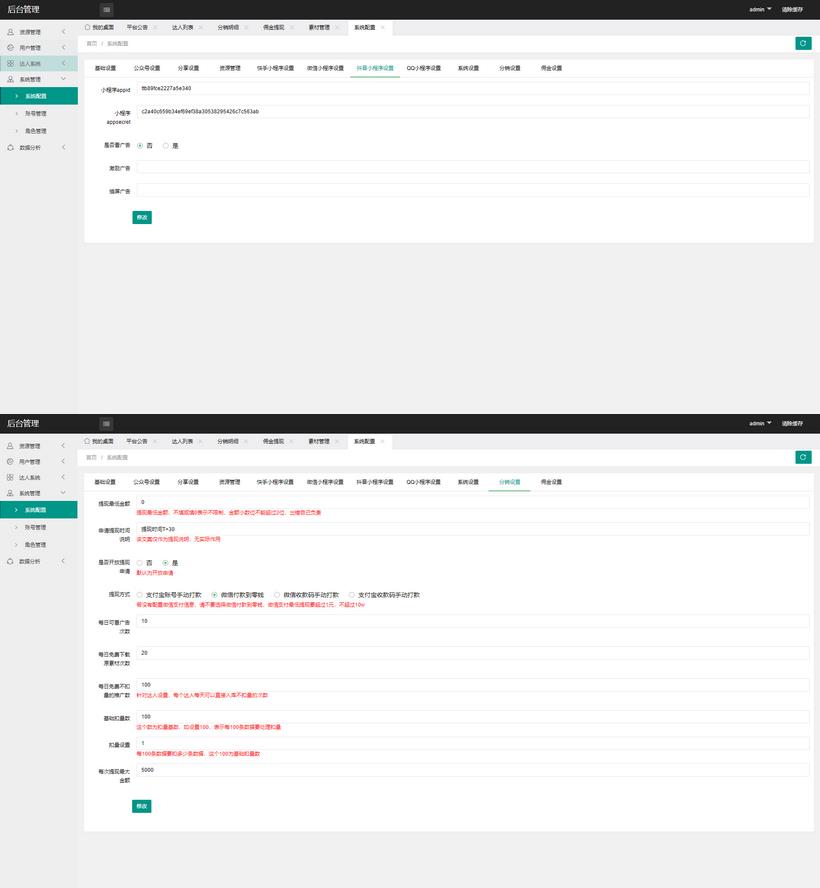Focus the 基础扣量数 input field
The width and height of the screenshot is (820, 888).
tap(472, 717)
